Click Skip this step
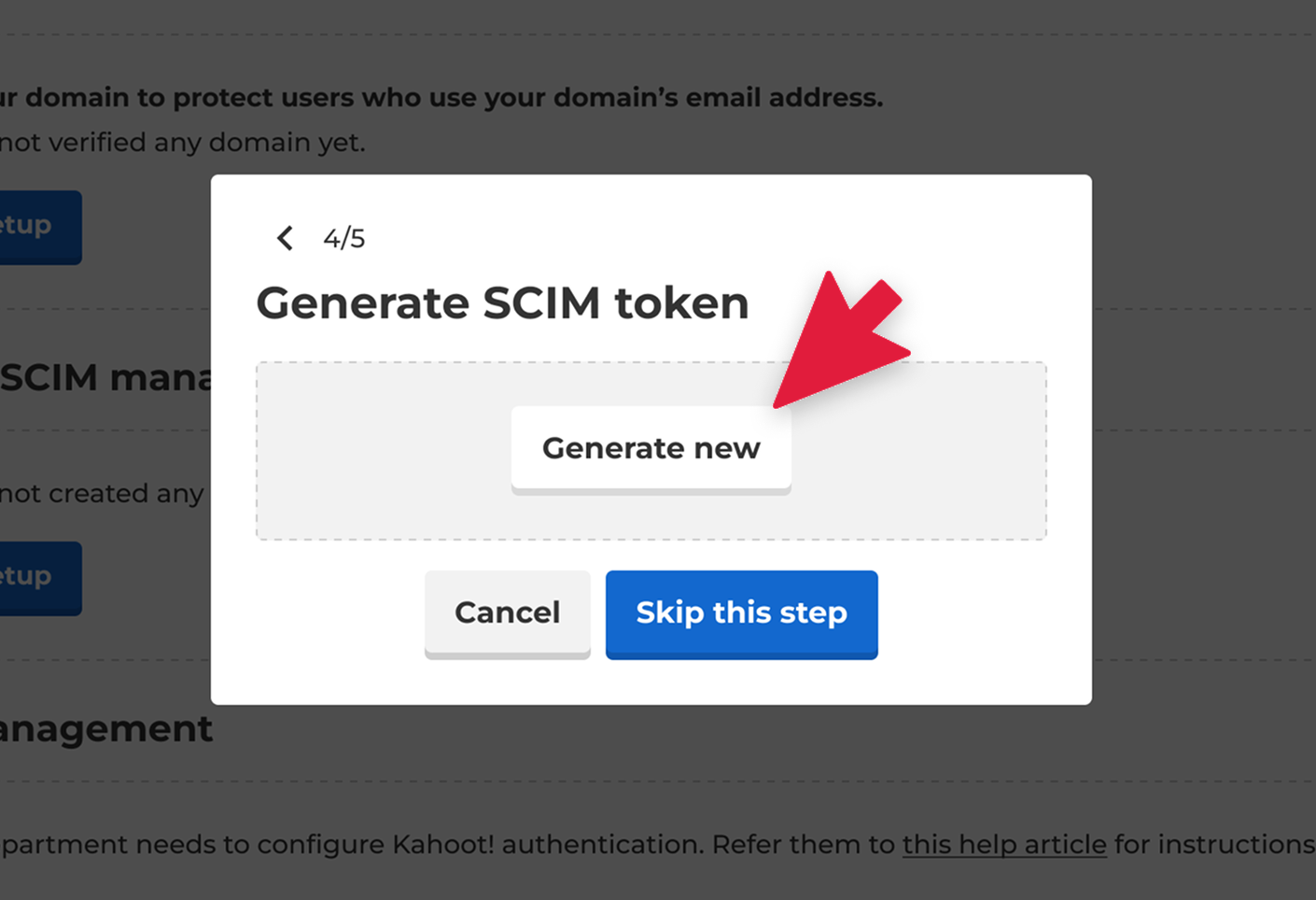Image resolution: width=1316 pixels, height=900 pixels. click(x=741, y=613)
